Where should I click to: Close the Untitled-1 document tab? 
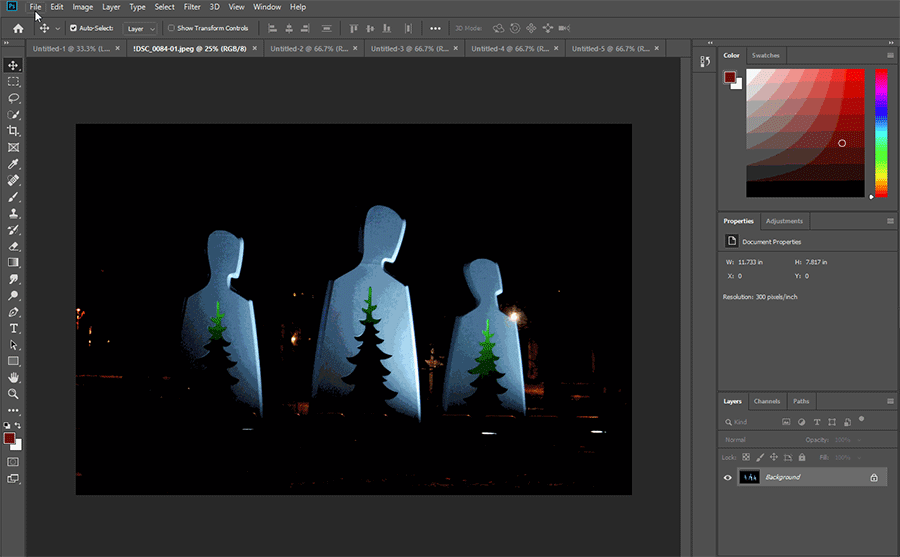[118, 48]
